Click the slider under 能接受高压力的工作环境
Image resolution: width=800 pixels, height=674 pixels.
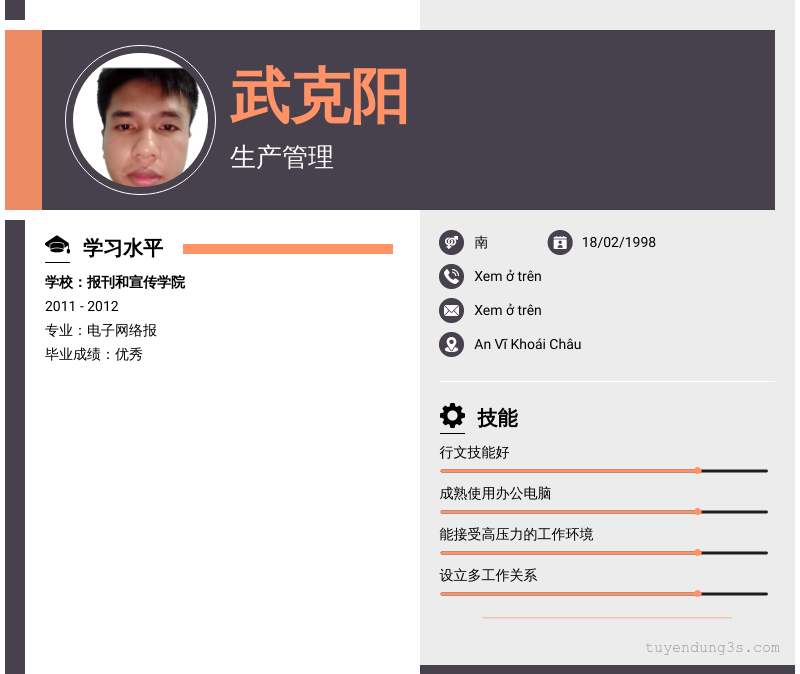point(604,553)
